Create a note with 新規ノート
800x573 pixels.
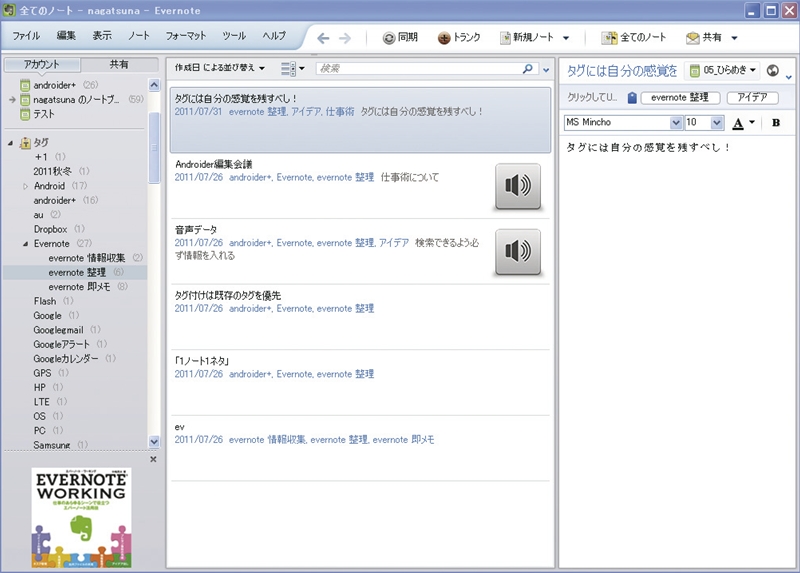click(527, 37)
